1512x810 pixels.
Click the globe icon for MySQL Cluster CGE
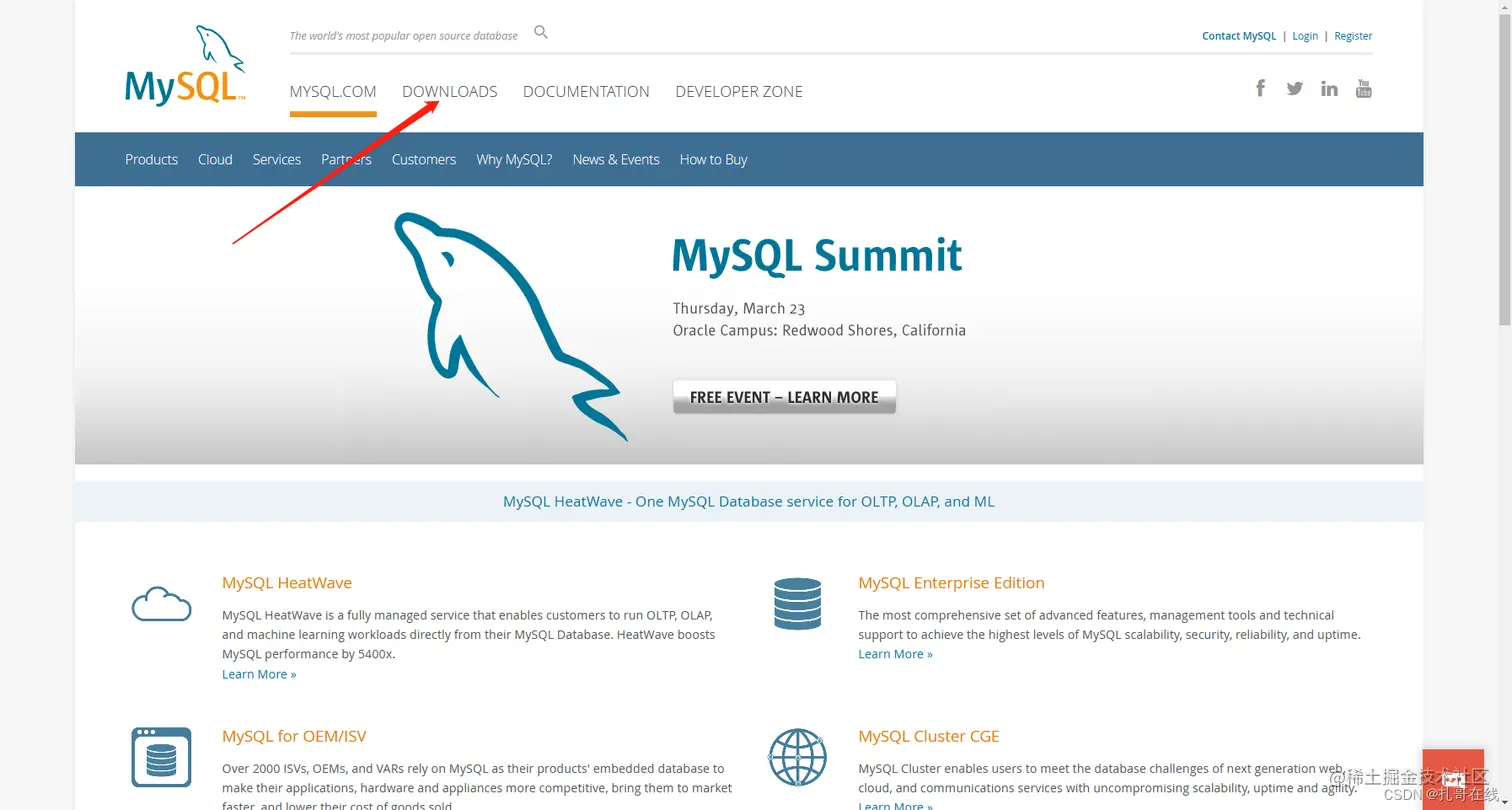click(797, 757)
